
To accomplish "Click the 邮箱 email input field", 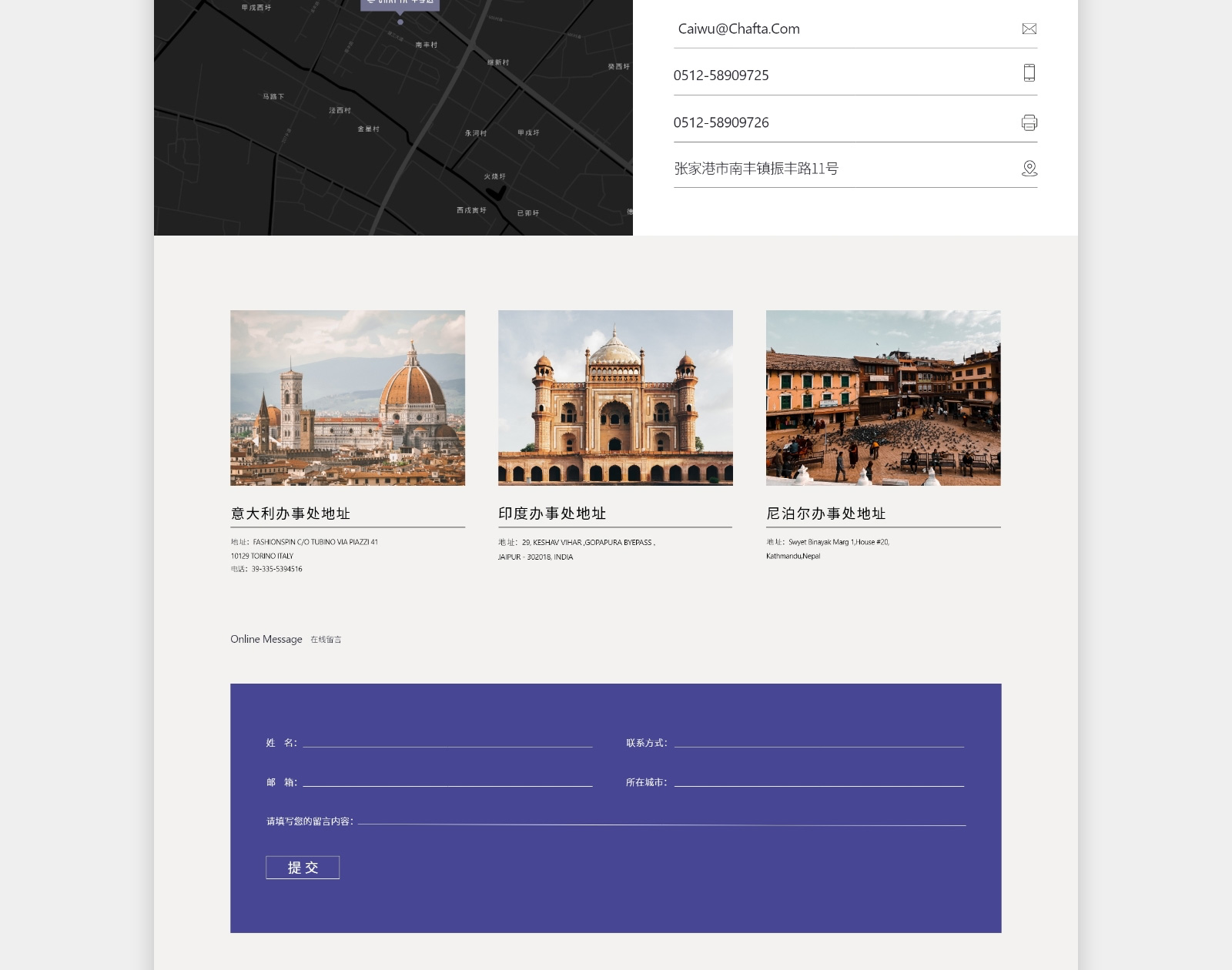I will tap(447, 781).
